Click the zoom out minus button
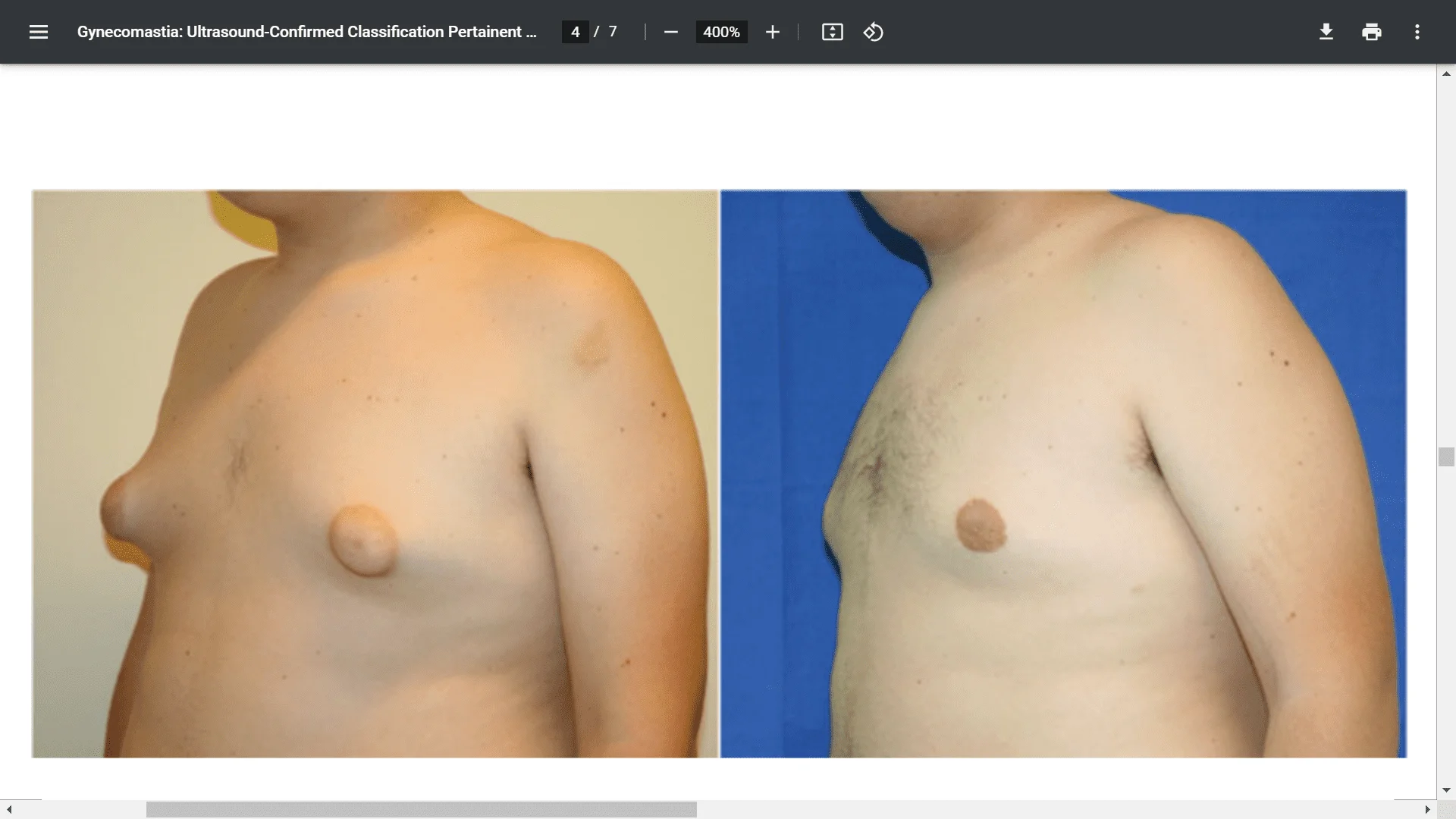Viewport: 1456px width, 819px height. click(x=670, y=32)
